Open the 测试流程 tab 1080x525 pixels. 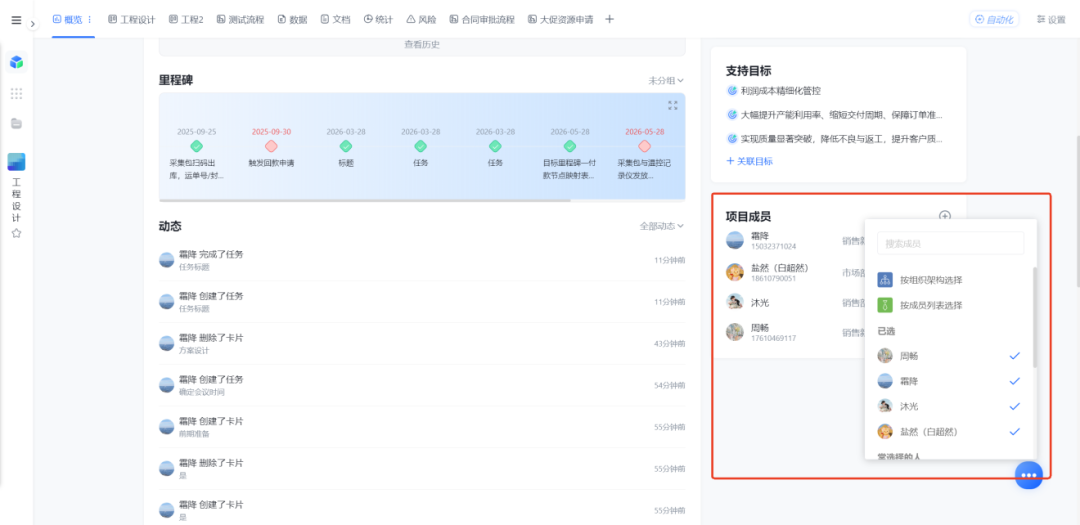tap(240, 19)
